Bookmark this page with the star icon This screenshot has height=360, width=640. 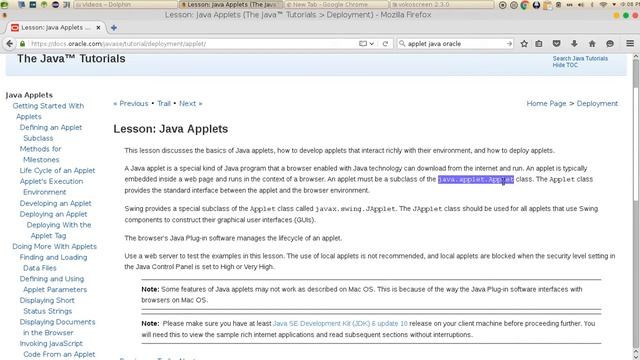tap(524, 44)
